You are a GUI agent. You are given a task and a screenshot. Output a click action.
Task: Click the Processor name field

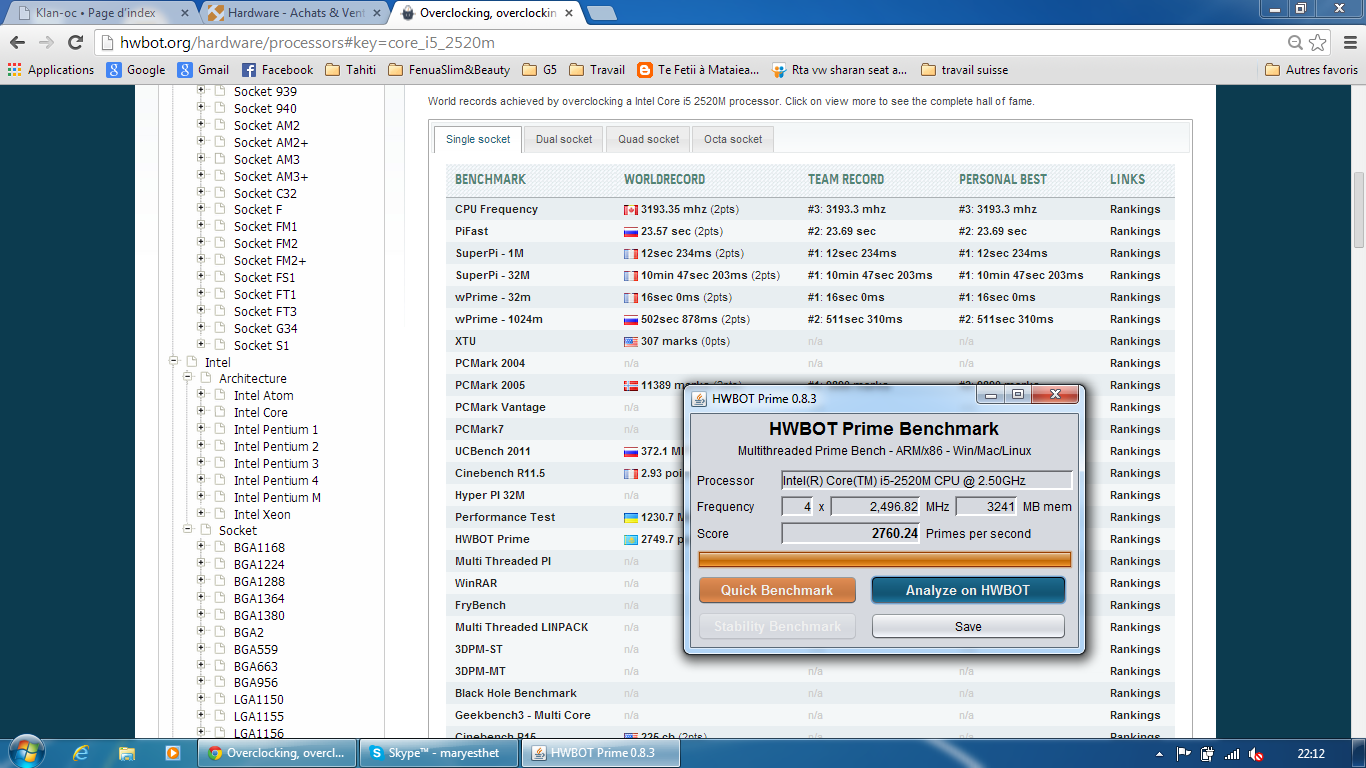pyautogui.click(x=927, y=481)
